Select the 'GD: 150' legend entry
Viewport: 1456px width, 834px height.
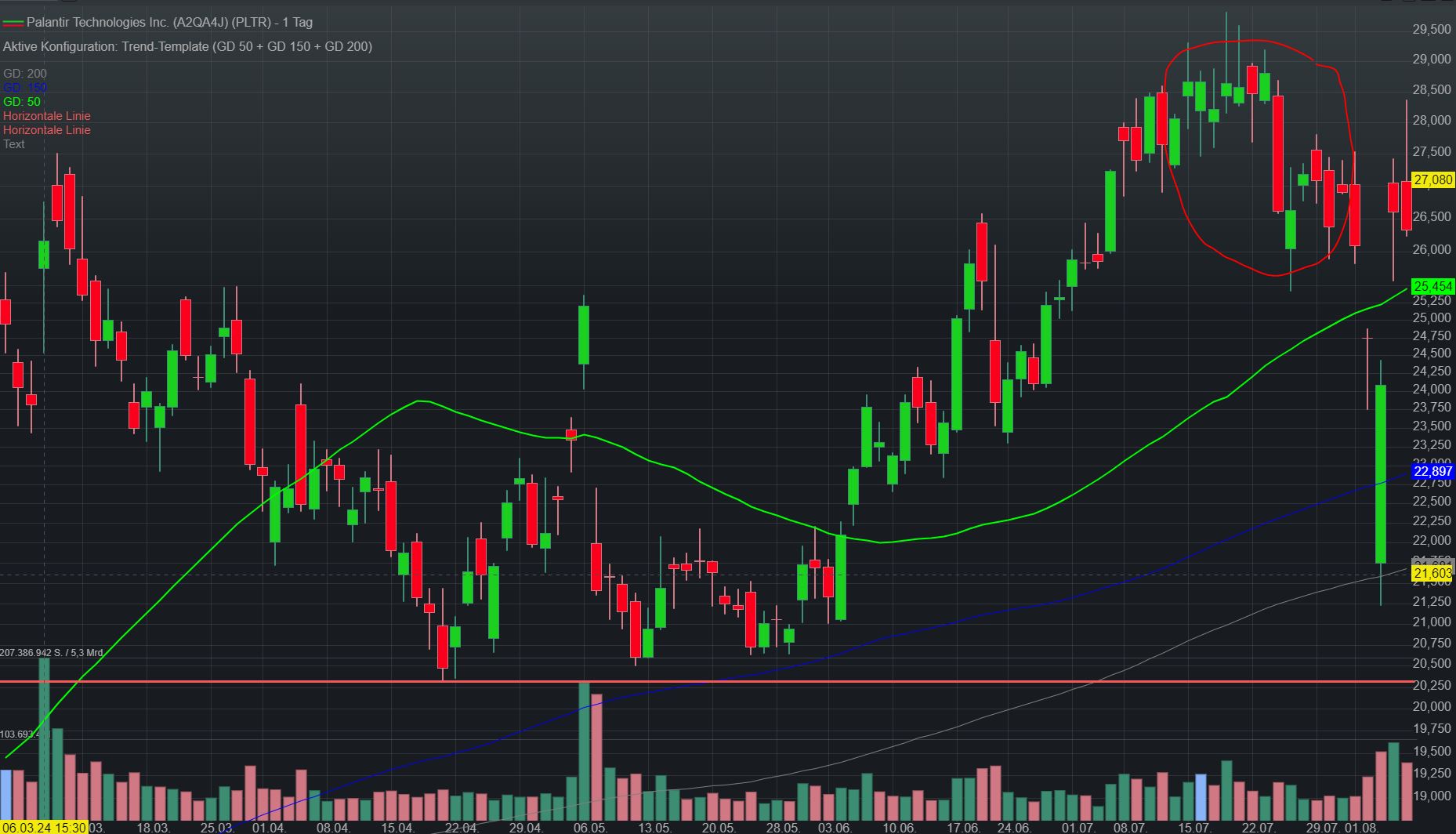coord(25,88)
